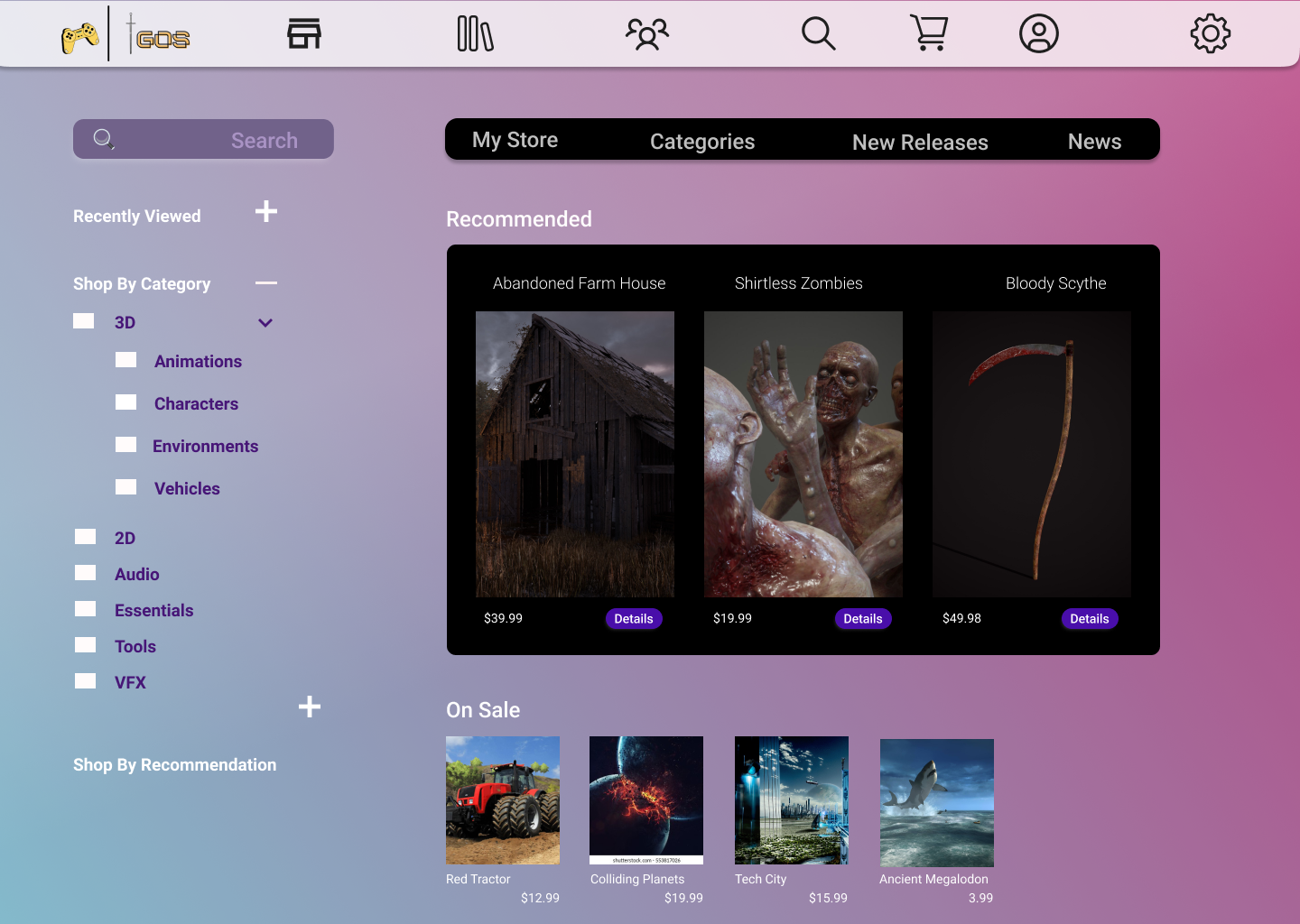The image size is (1300, 924).
Task: Check the Vehicles checkbox
Action: [x=126, y=487]
